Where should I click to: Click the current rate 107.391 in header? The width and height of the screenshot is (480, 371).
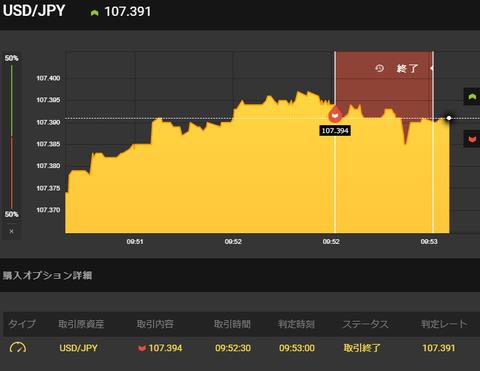(x=128, y=12)
